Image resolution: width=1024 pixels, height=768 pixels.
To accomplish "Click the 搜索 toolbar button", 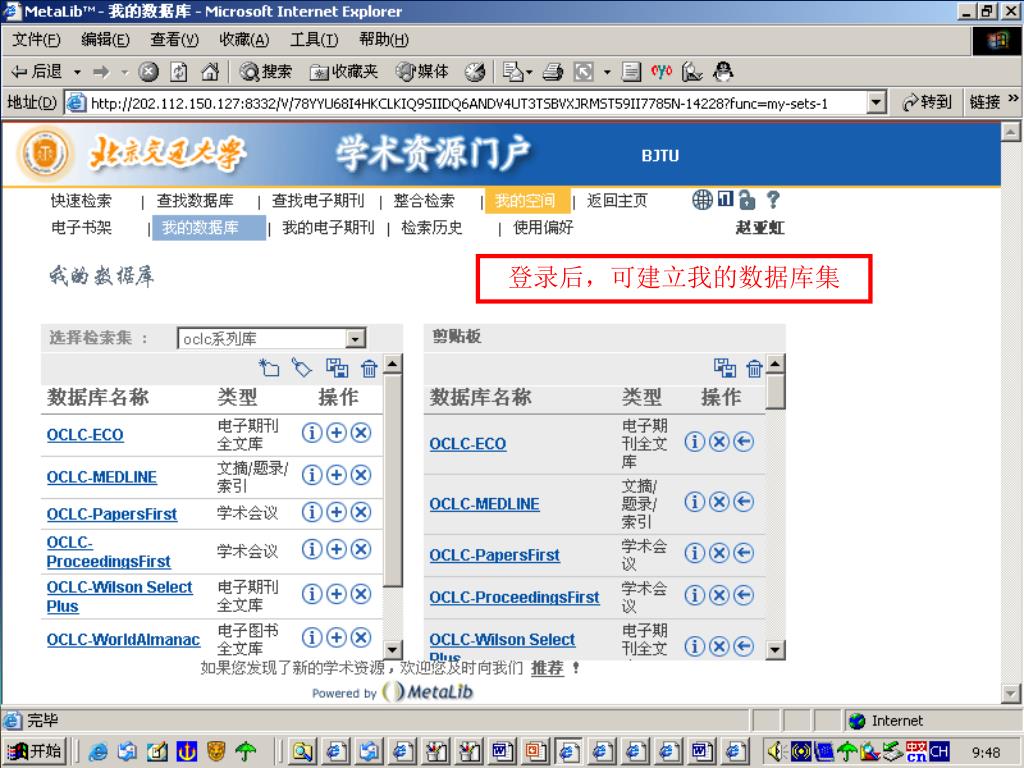I will (x=266, y=71).
